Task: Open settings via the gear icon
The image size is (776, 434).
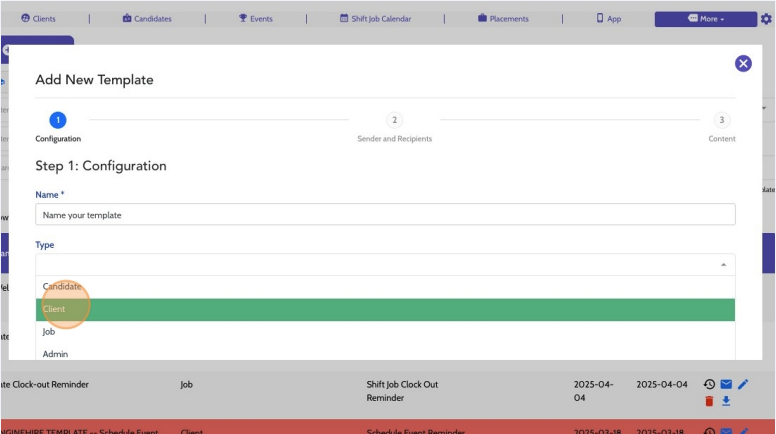Action: point(766,19)
